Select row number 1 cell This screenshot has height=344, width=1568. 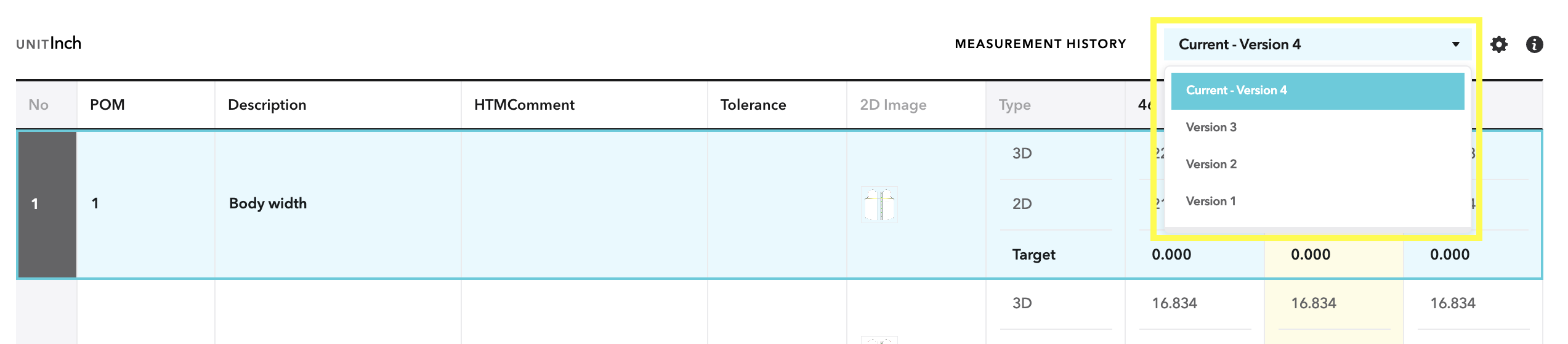tap(47, 204)
